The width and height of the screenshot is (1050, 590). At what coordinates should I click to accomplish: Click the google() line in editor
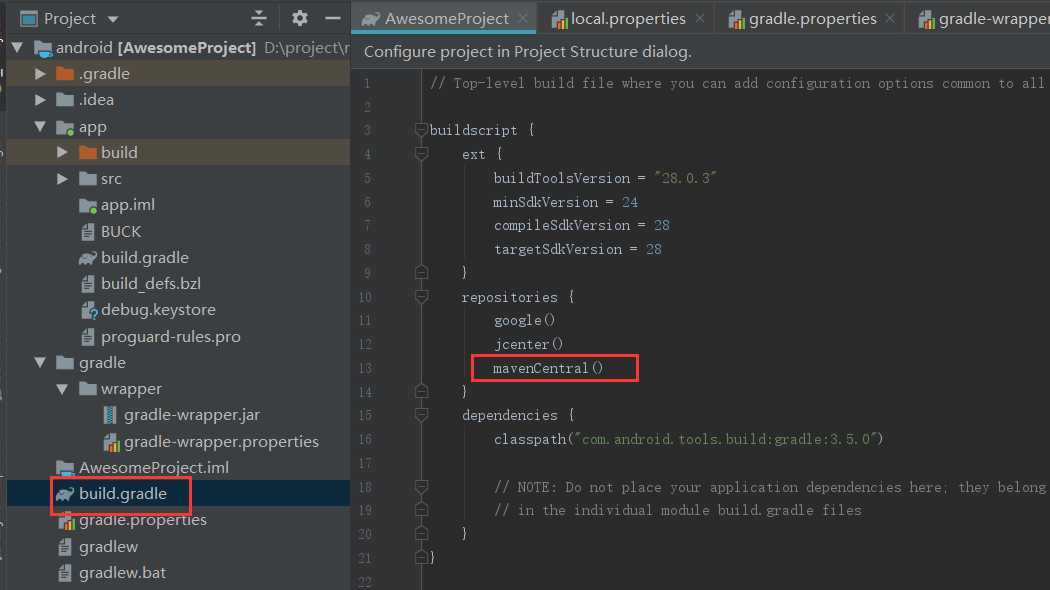click(x=524, y=320)
